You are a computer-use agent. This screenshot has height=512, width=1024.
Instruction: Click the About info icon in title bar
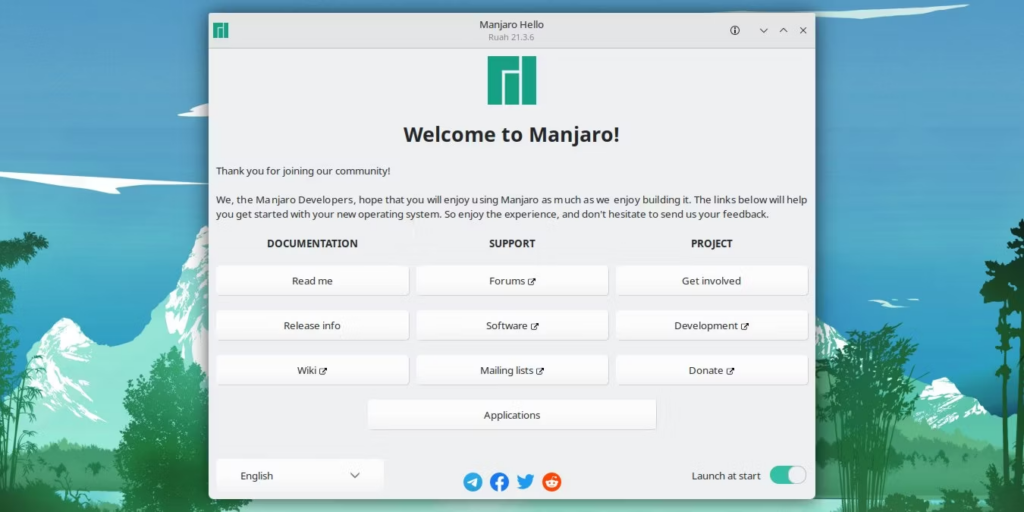(x=735, y=30)
